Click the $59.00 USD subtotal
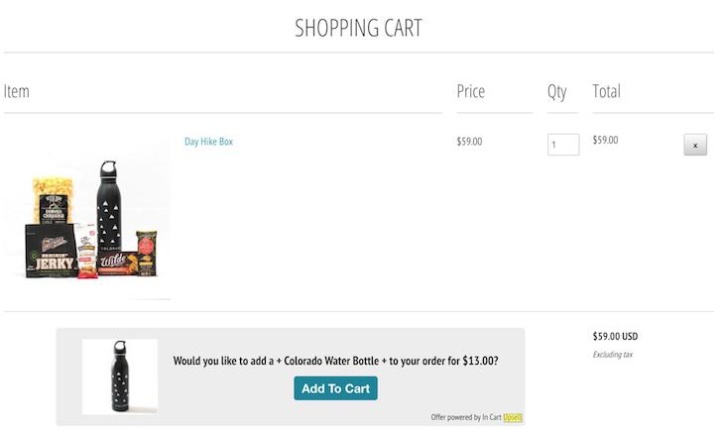The image size is (720, 429). pos(615,337)
